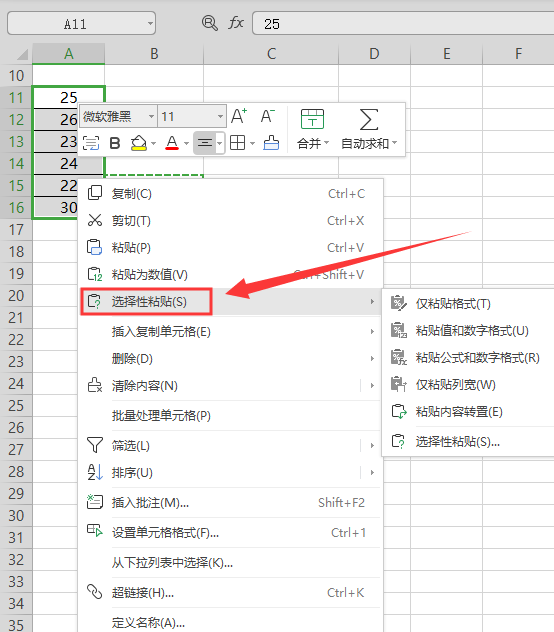Click the format painter brush icon
554x632 pixels.
(x=271, y=143)
